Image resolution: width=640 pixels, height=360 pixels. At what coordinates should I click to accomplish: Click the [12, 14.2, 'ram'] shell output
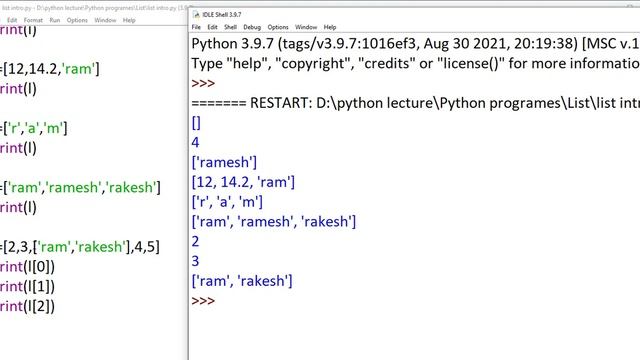(243, 182)
